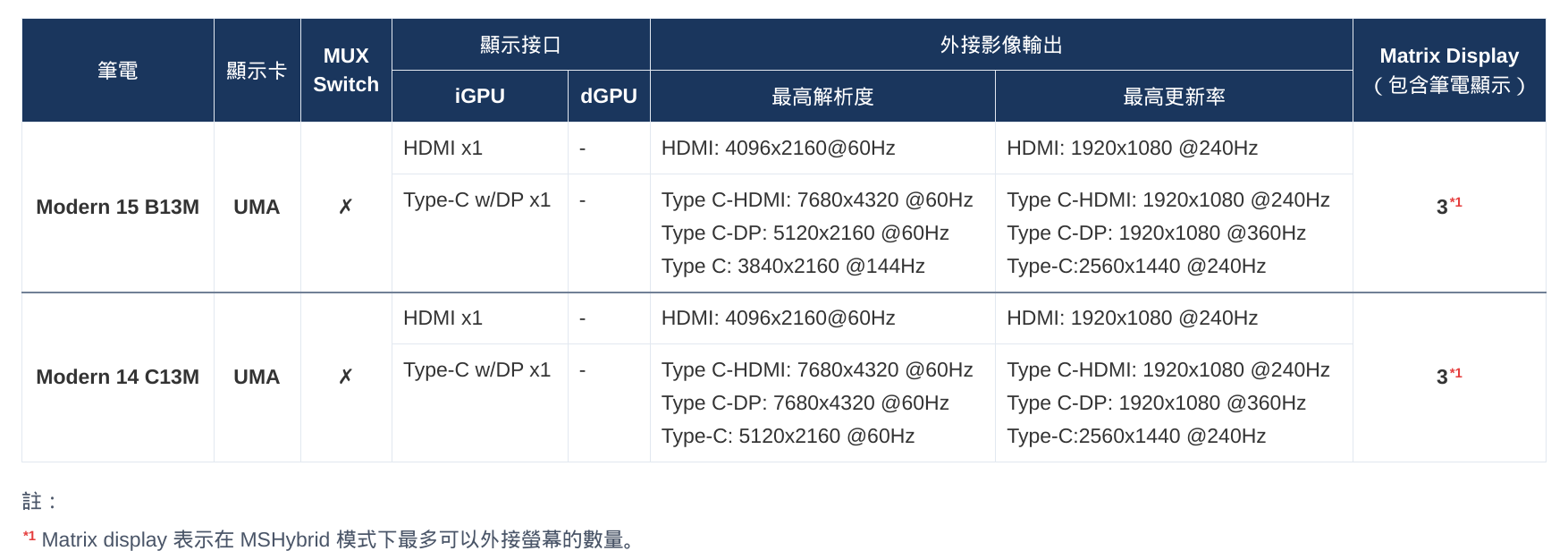Click the 顯示接口 header cell
The width and height of the screenshot is (1568, 551).
point(520,44)
